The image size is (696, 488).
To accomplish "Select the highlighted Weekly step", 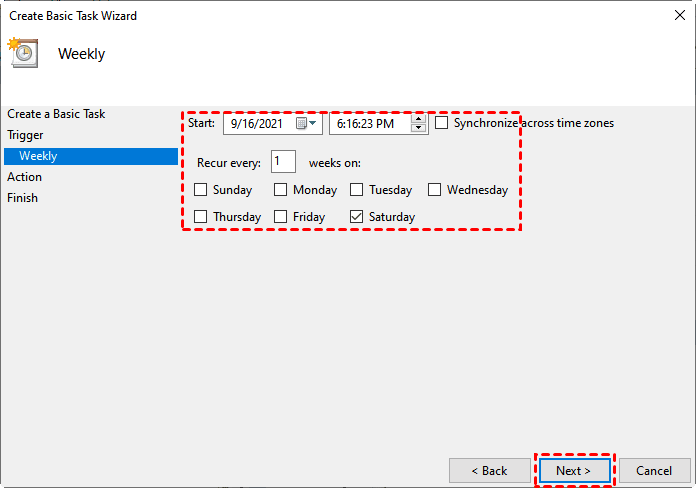I will pos(91,156).
